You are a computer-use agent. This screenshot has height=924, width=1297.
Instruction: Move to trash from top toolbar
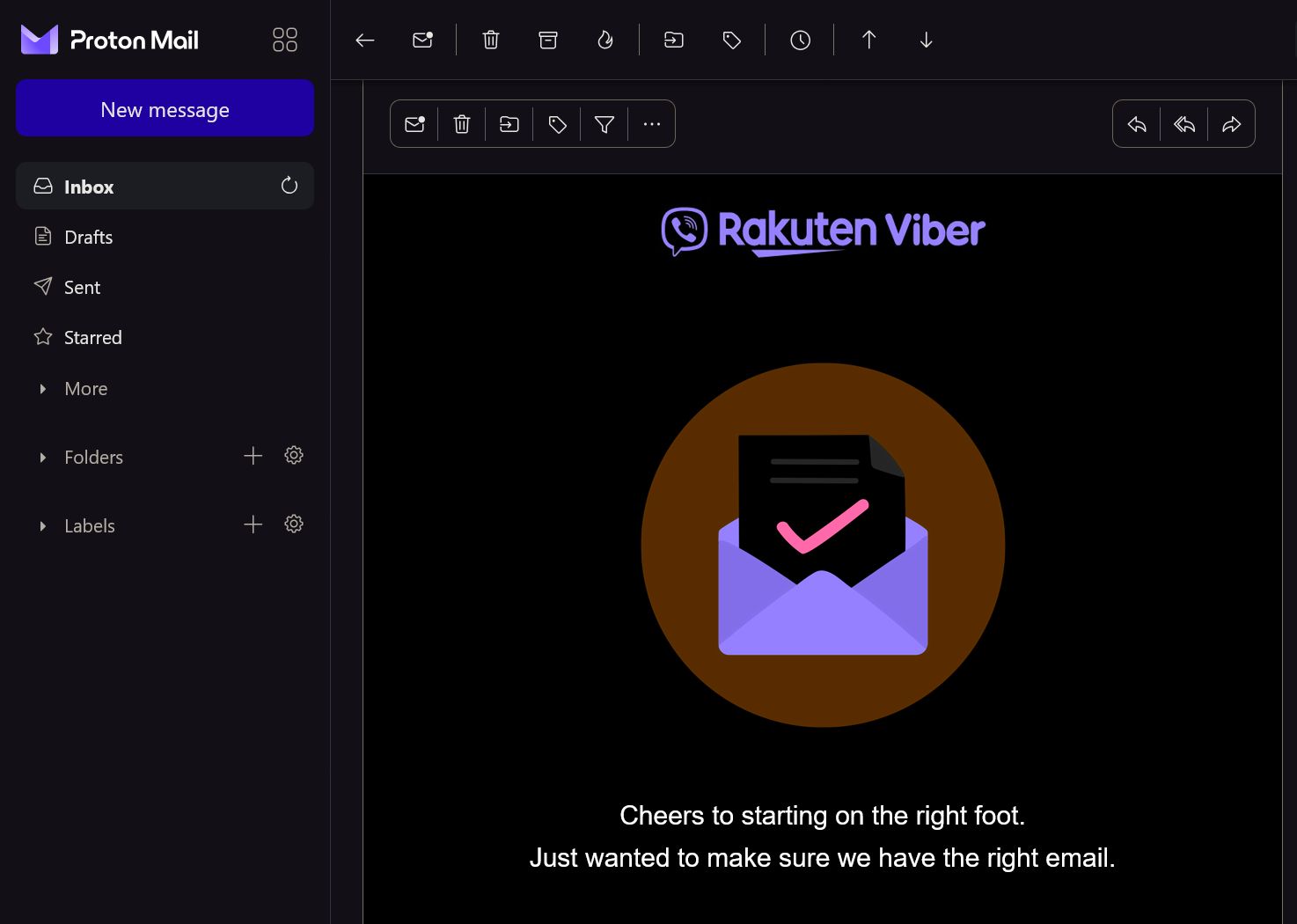pyautogui.click(x=491, y=40)
